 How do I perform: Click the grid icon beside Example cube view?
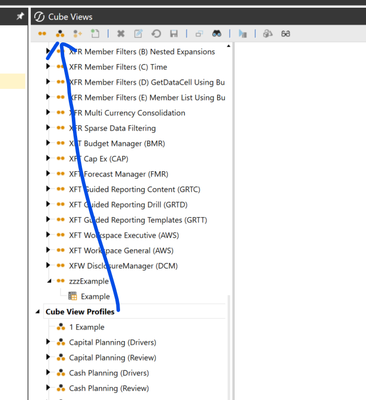[x=72, y=296]
